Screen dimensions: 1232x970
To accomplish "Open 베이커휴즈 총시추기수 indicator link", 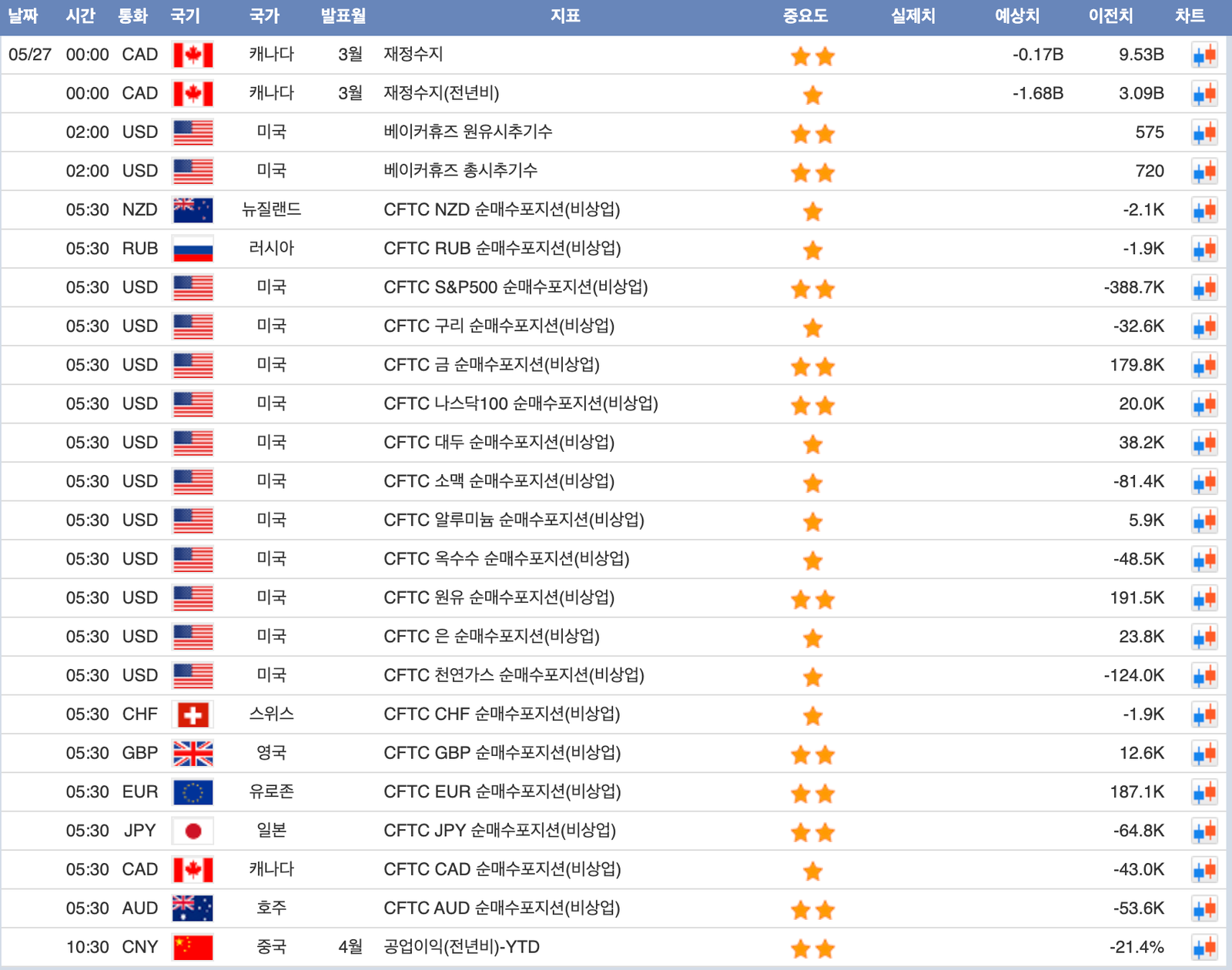I will (460, 171).
